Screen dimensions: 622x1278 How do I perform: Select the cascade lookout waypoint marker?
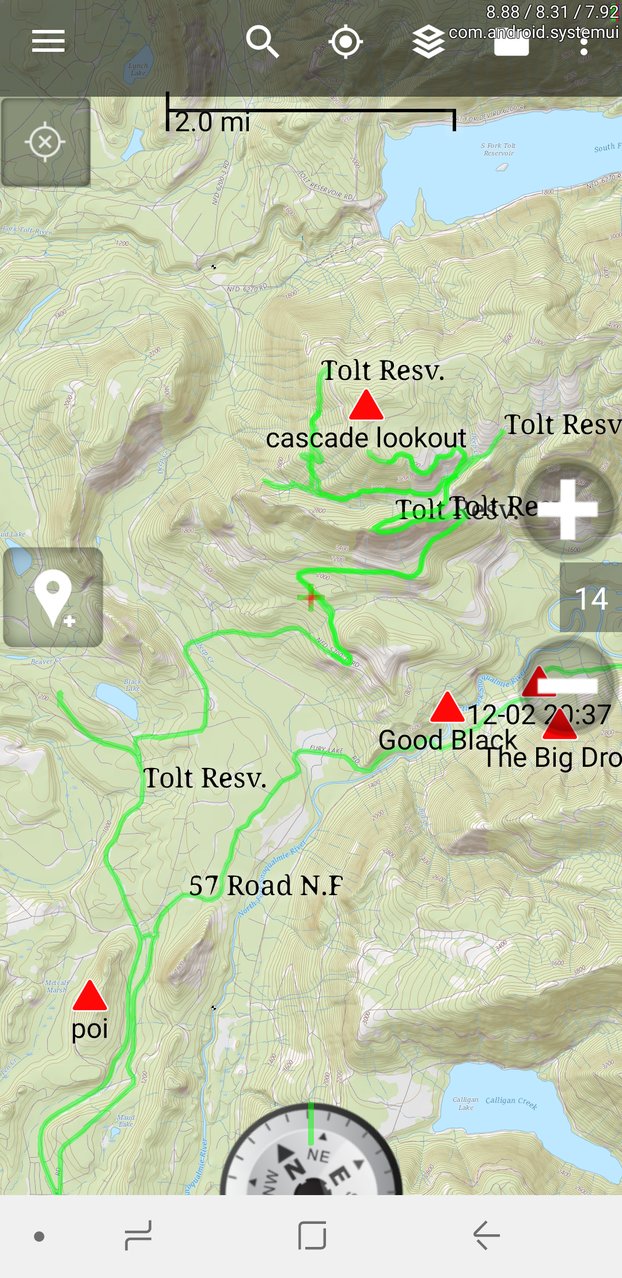tap(366, 406)
